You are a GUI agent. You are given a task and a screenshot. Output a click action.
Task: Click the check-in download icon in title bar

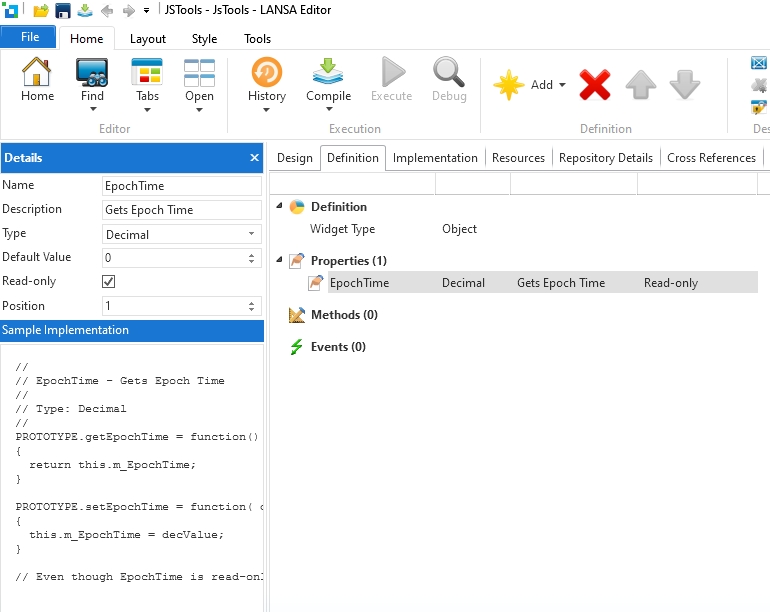click(85, 10)
